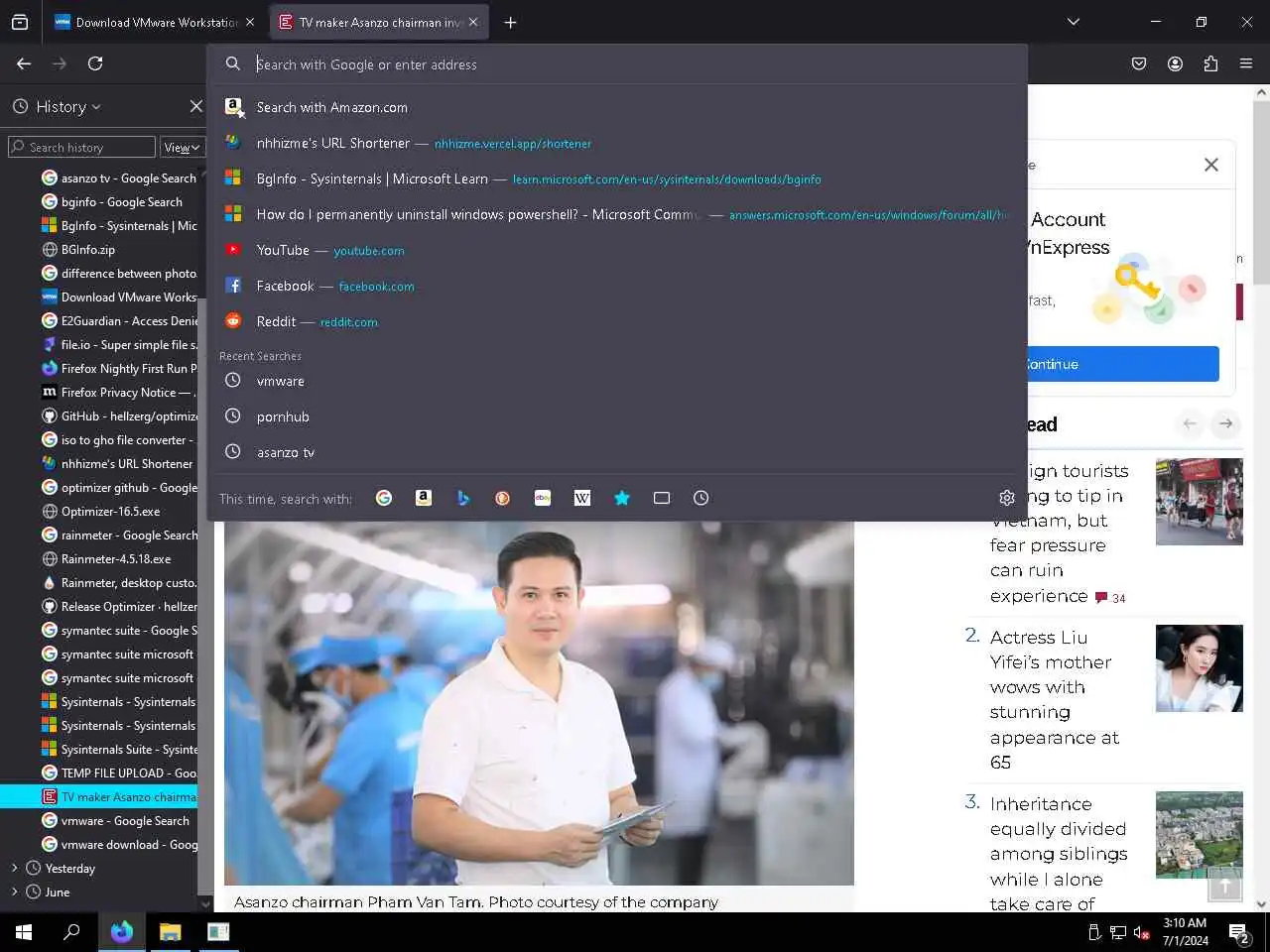1270x952 pixels.
Task: Reload the current page
Action: coord(95,63)
